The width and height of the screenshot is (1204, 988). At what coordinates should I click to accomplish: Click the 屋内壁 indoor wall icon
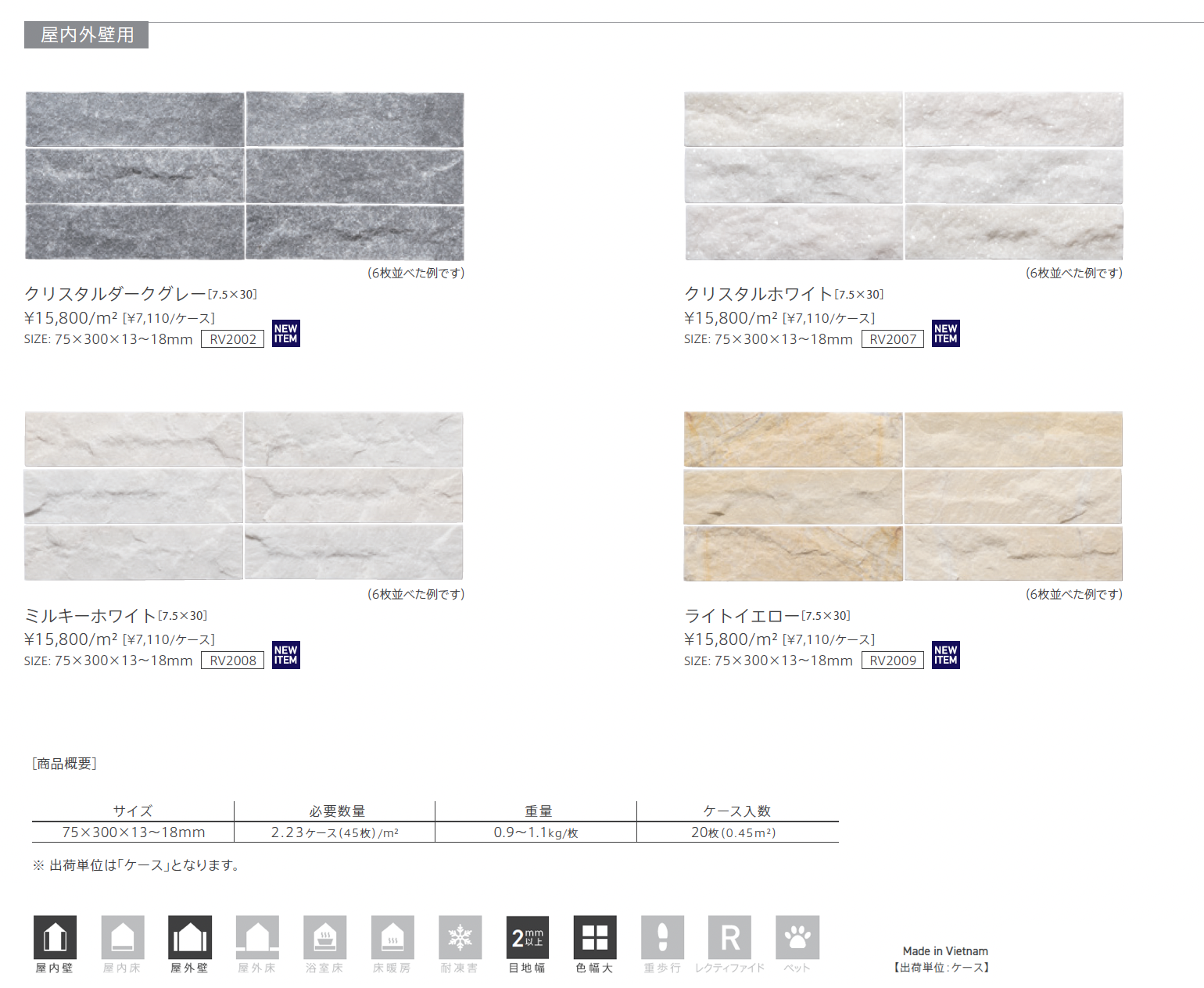click(x=55, y=937)
